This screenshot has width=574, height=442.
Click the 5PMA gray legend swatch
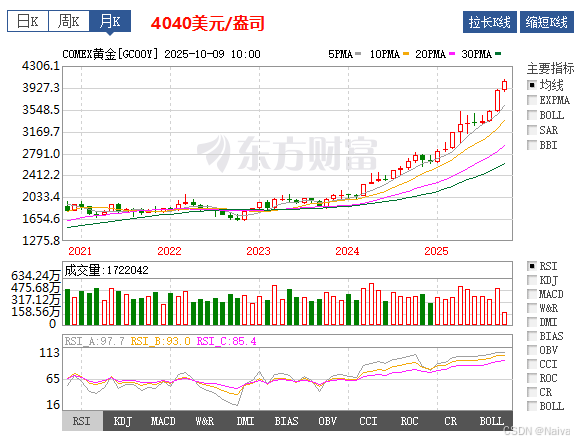pos(358,54)
